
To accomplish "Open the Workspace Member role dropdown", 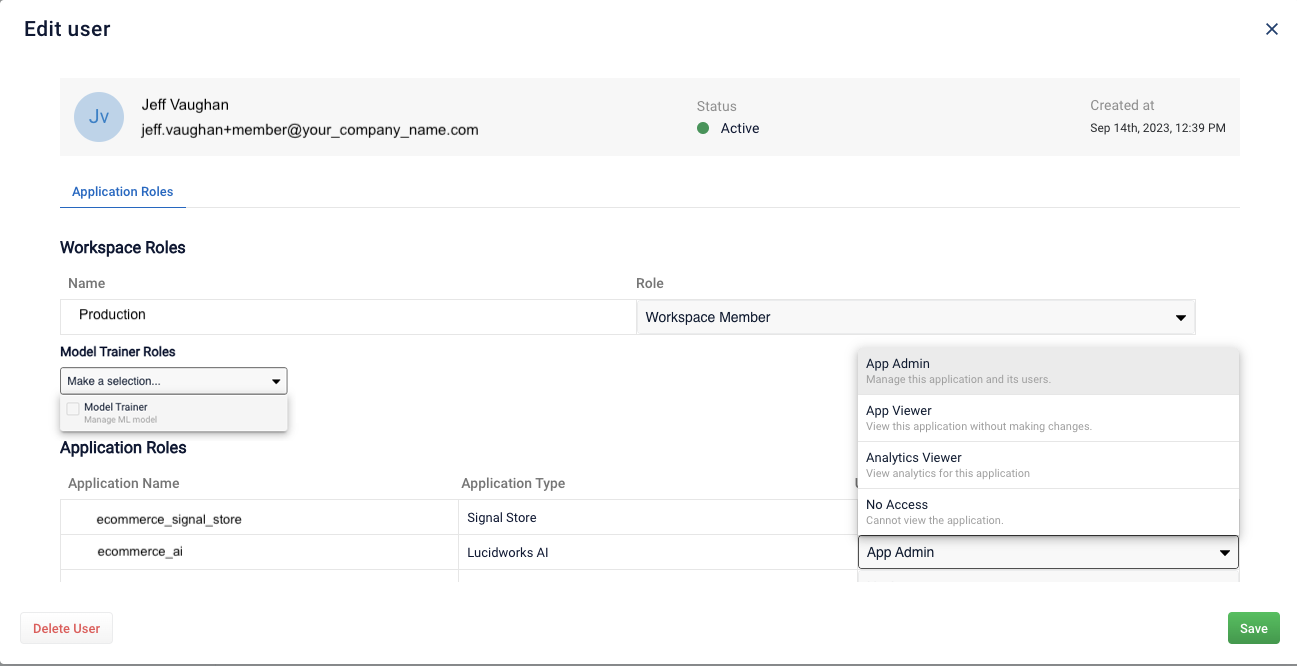I will click(916, 318).
